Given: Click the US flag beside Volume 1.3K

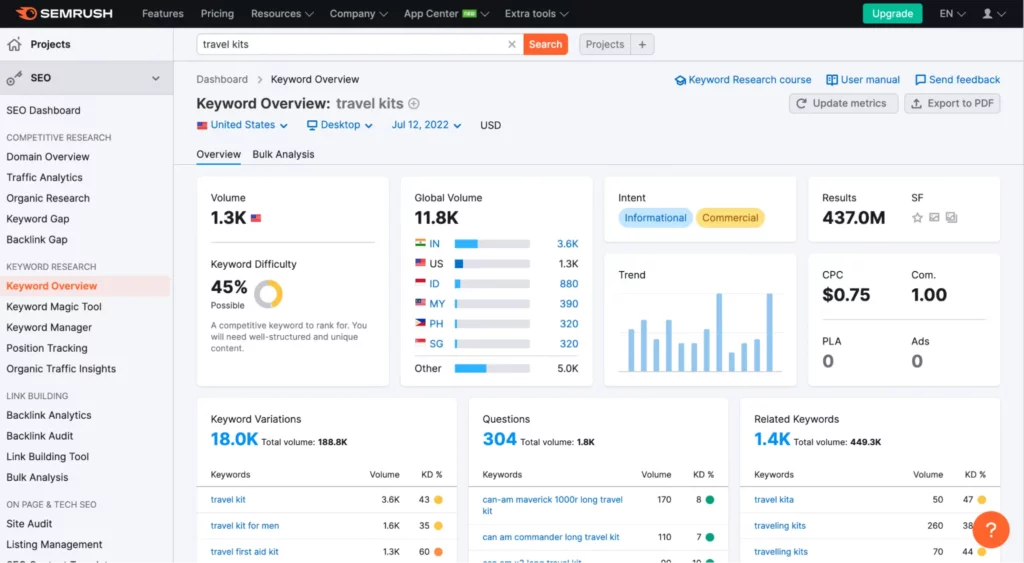Looking at the screenshot, I should coord(256,218).
